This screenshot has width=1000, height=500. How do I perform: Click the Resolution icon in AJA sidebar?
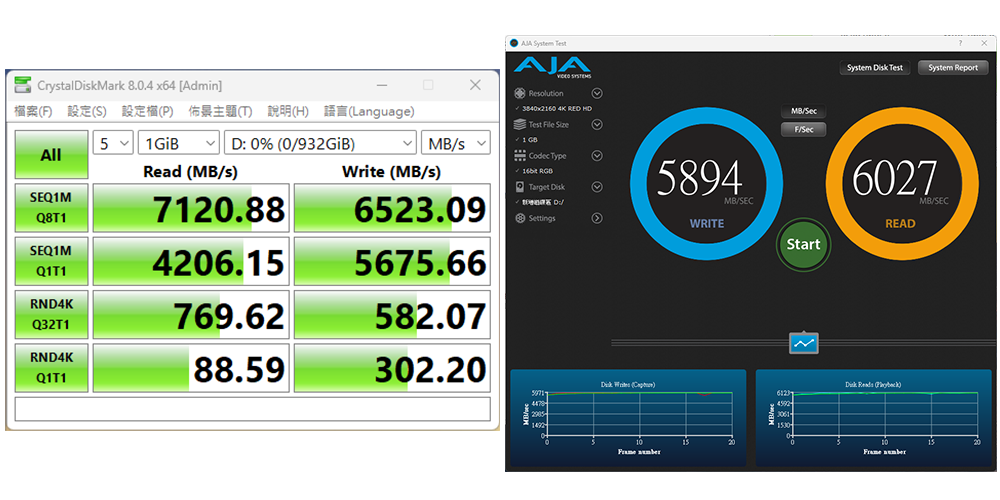520,93
